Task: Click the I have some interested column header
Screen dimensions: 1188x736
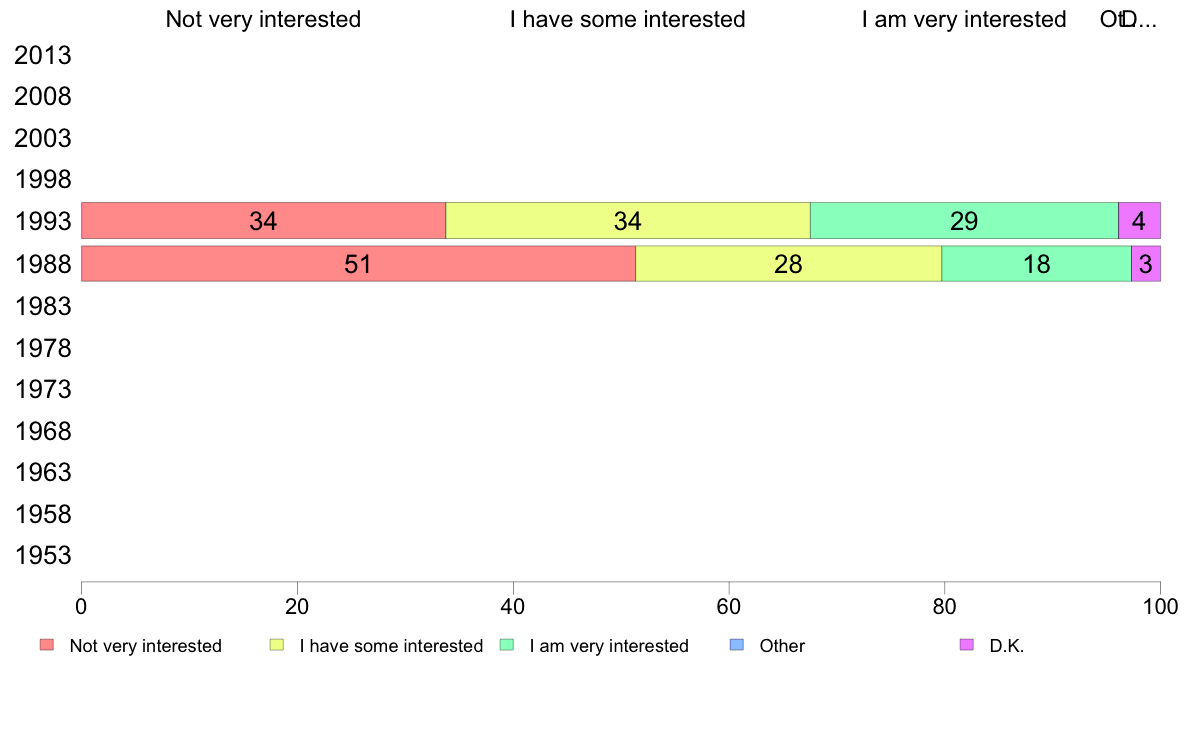Action: [x=628, y=19]
